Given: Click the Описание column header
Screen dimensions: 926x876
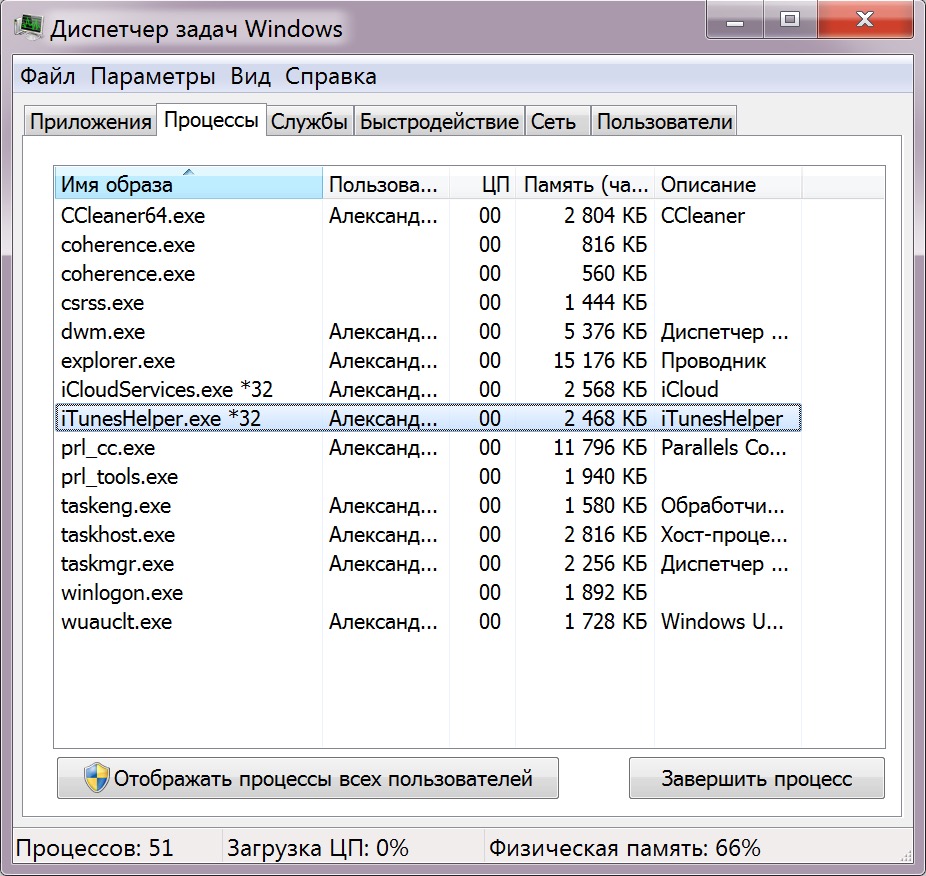Looking at the screenshot, I should click(x=727, y=185).
